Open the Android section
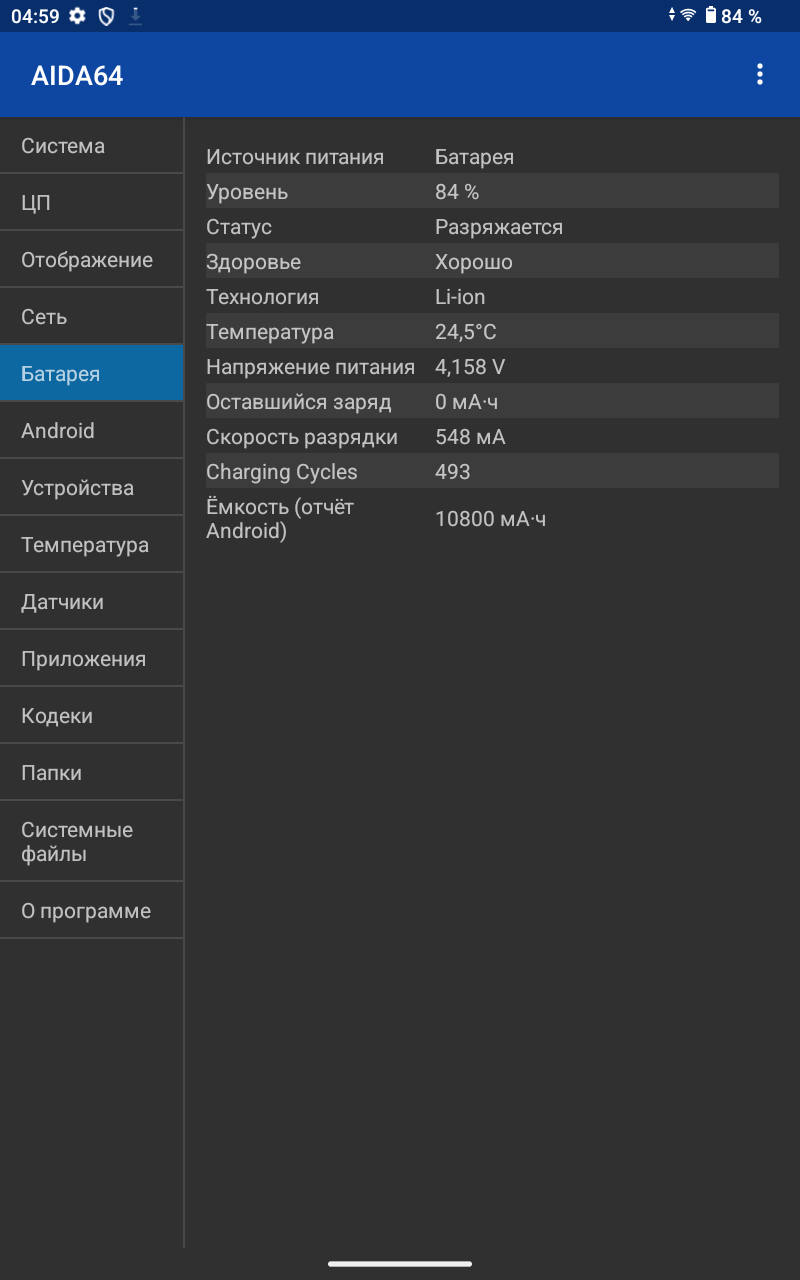The height and width of the screenshot is (1280, 800). click(92, 431)
